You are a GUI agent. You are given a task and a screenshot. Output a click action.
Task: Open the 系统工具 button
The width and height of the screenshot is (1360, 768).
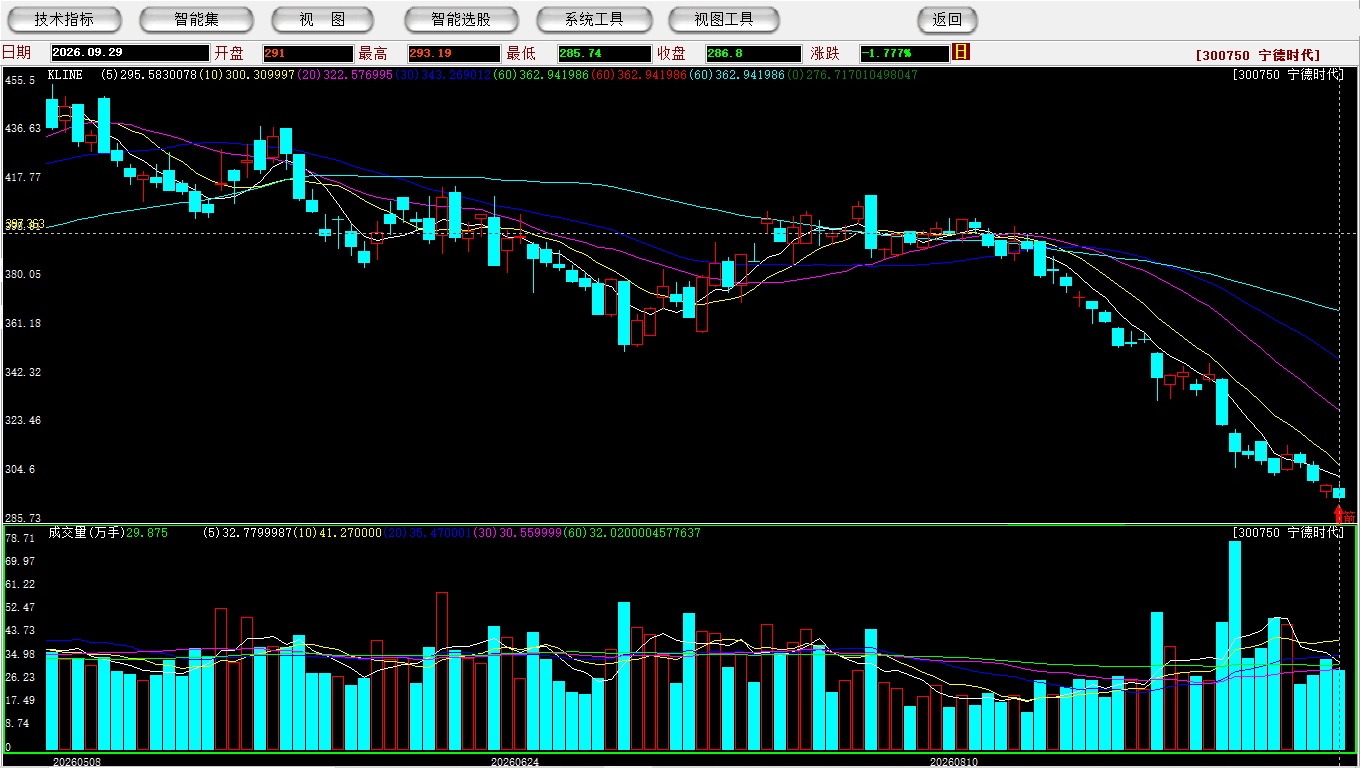(594, 19)
